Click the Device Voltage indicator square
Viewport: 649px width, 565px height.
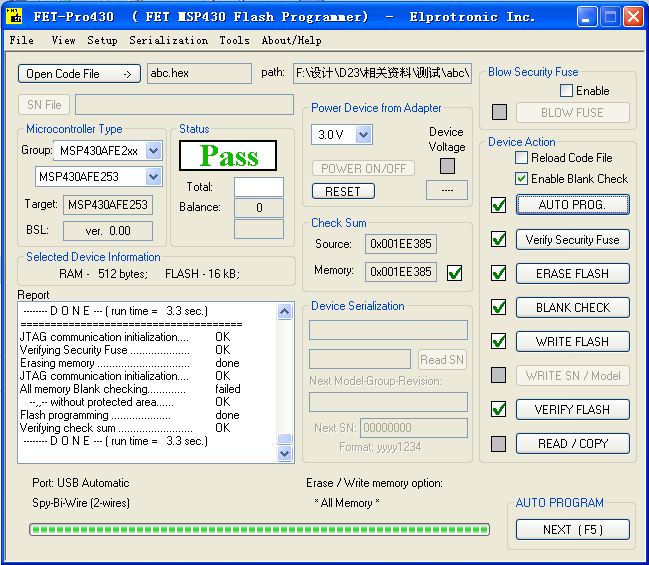coord(447,166)
